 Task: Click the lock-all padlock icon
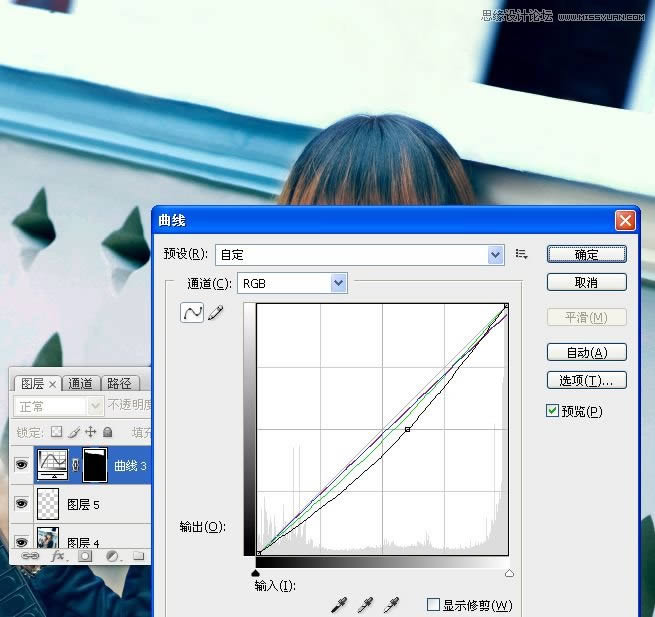tap(107, 432)
